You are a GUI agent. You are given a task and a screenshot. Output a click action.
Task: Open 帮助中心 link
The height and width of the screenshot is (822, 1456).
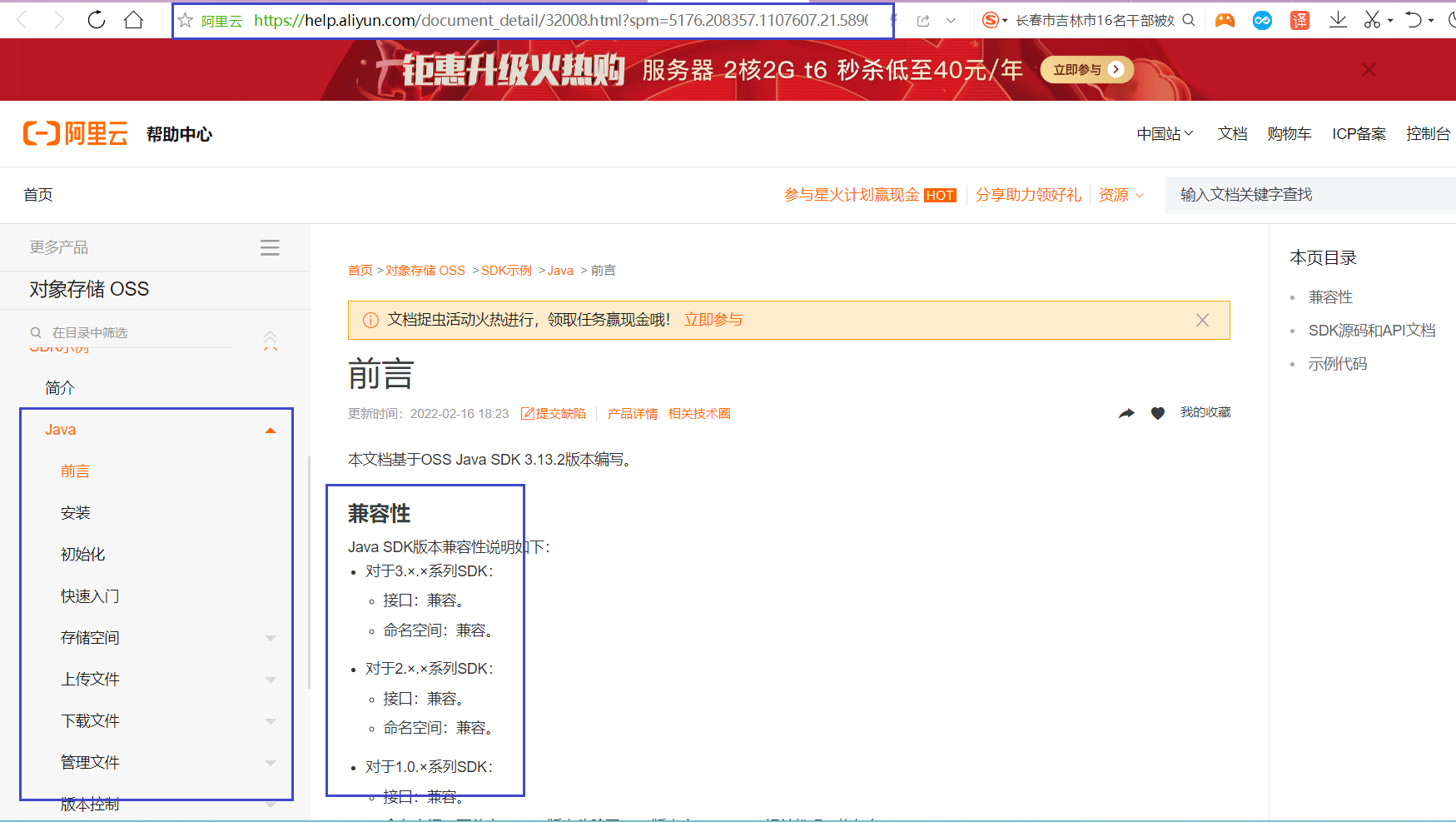click(179, 134)
